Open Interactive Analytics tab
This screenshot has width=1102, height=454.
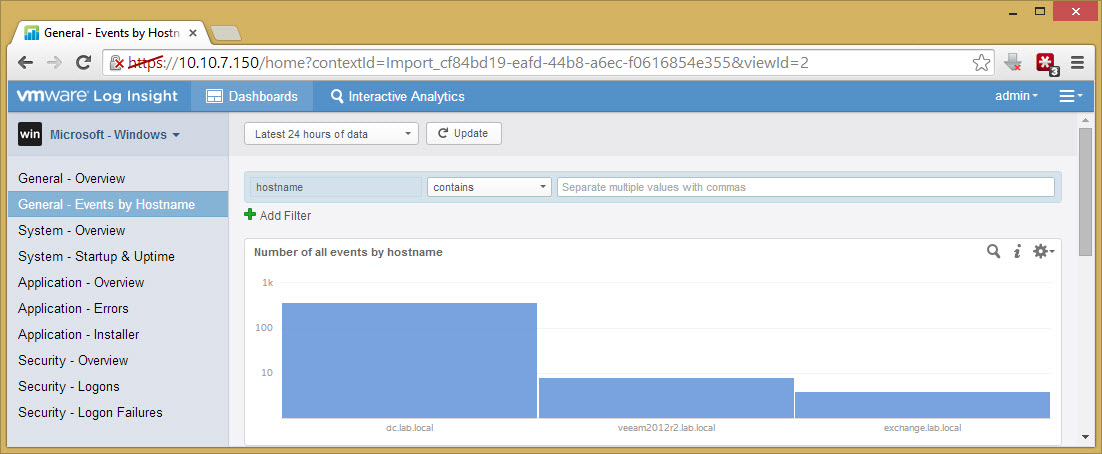pyautogui.click(x=398, y=96)
